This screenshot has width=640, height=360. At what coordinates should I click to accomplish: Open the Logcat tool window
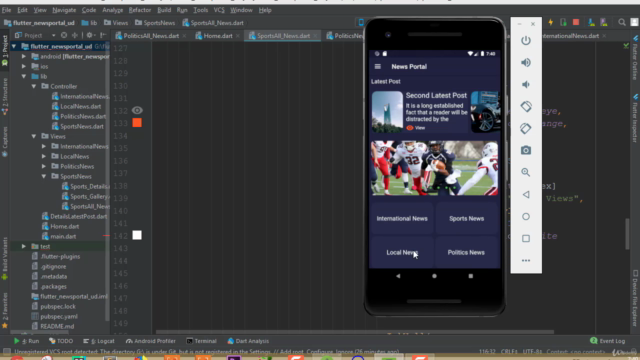pyautogui.click(x=99, y=341)
